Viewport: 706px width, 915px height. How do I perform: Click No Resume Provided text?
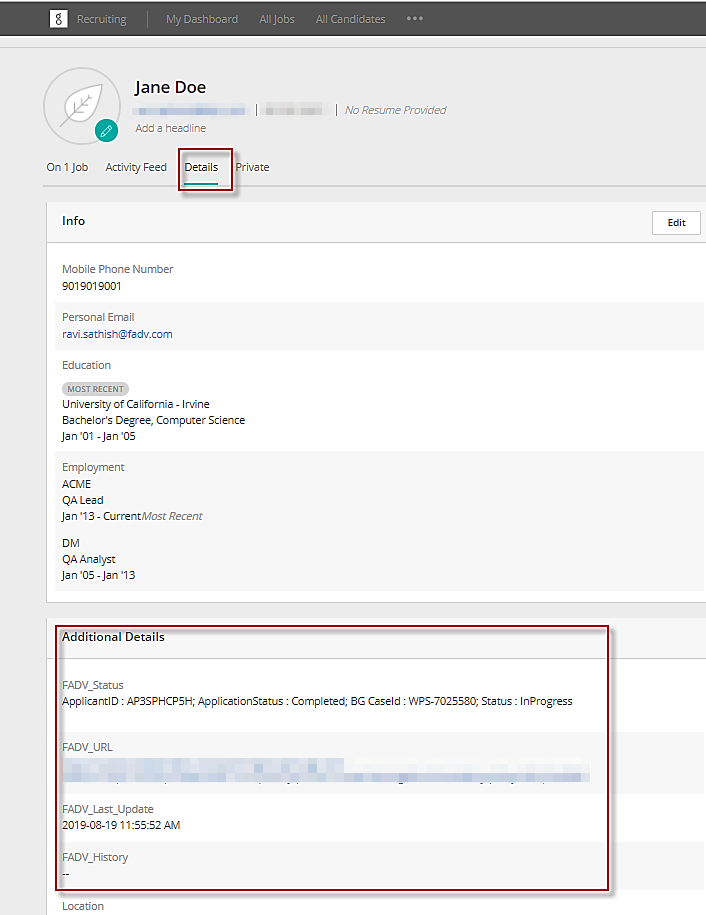pos(396,110)
